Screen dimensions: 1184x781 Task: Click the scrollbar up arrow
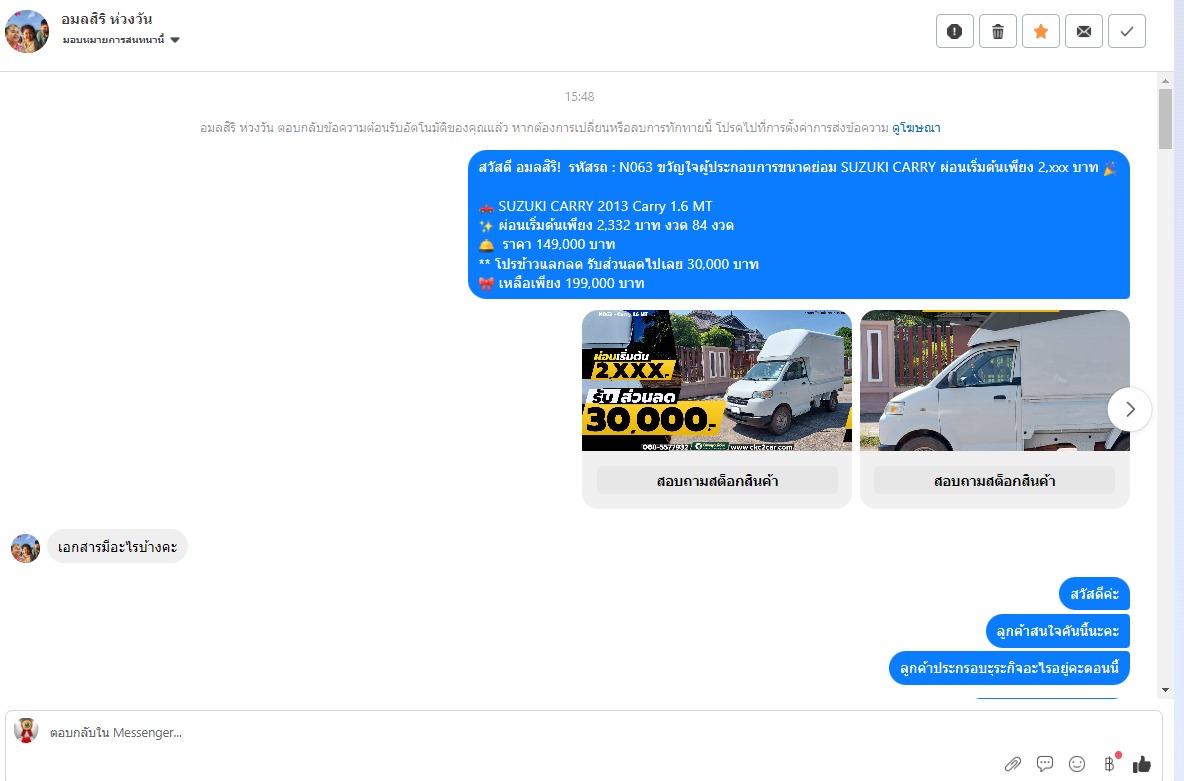point(1165,80)
